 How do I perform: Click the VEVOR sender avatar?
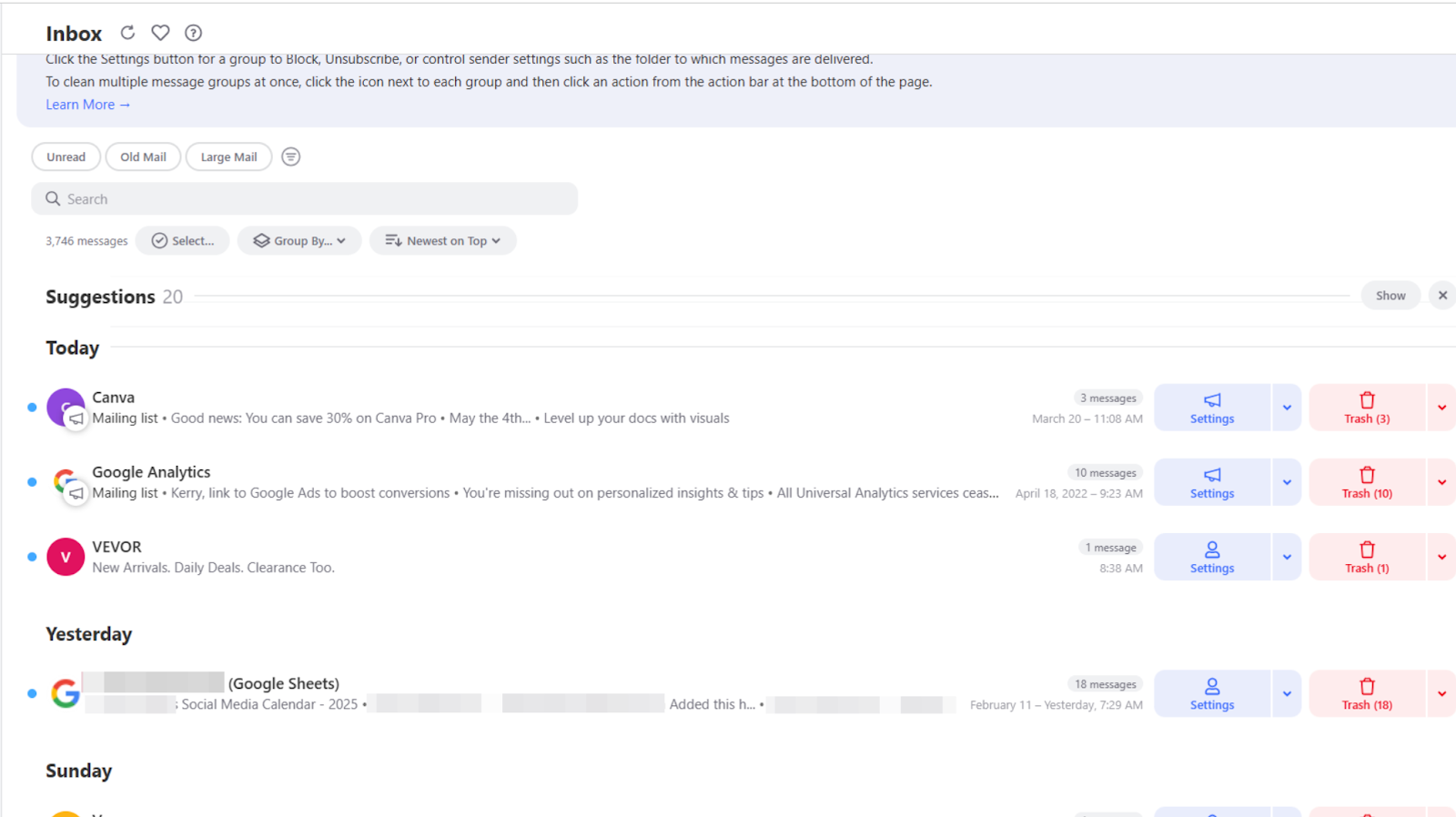pos(66,556)
